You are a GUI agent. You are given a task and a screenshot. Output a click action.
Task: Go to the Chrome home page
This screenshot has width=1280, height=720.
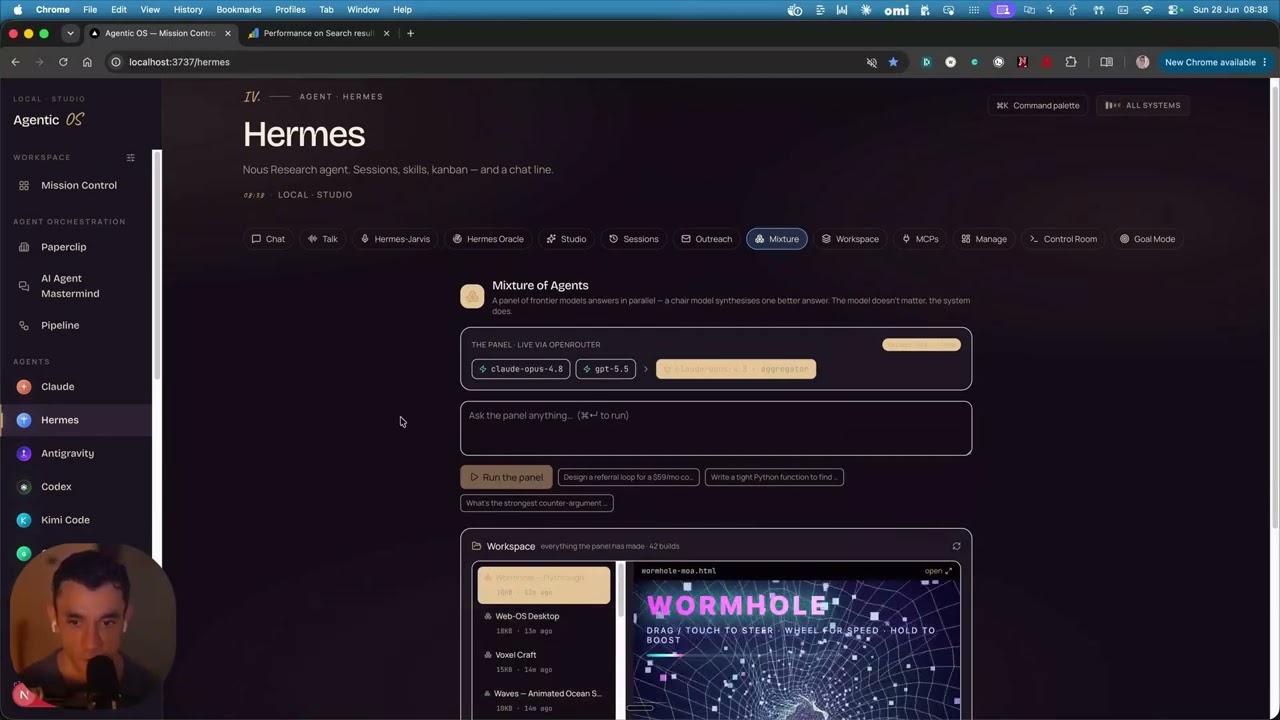click(x=87, y=62)
